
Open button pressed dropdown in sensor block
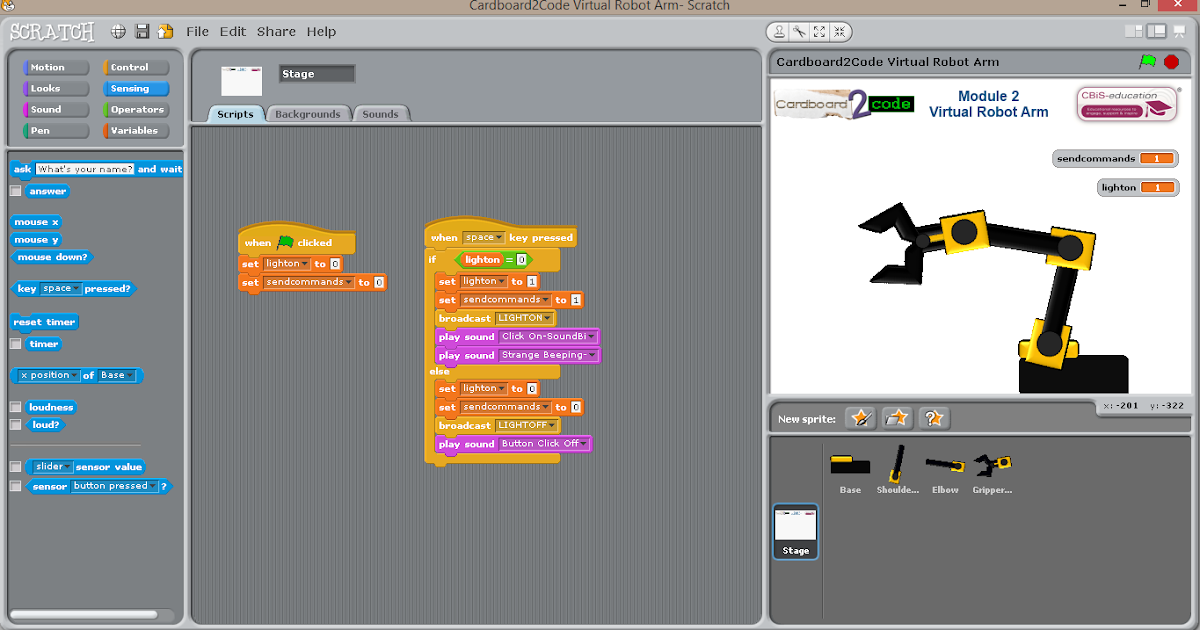tap(114, 486)
